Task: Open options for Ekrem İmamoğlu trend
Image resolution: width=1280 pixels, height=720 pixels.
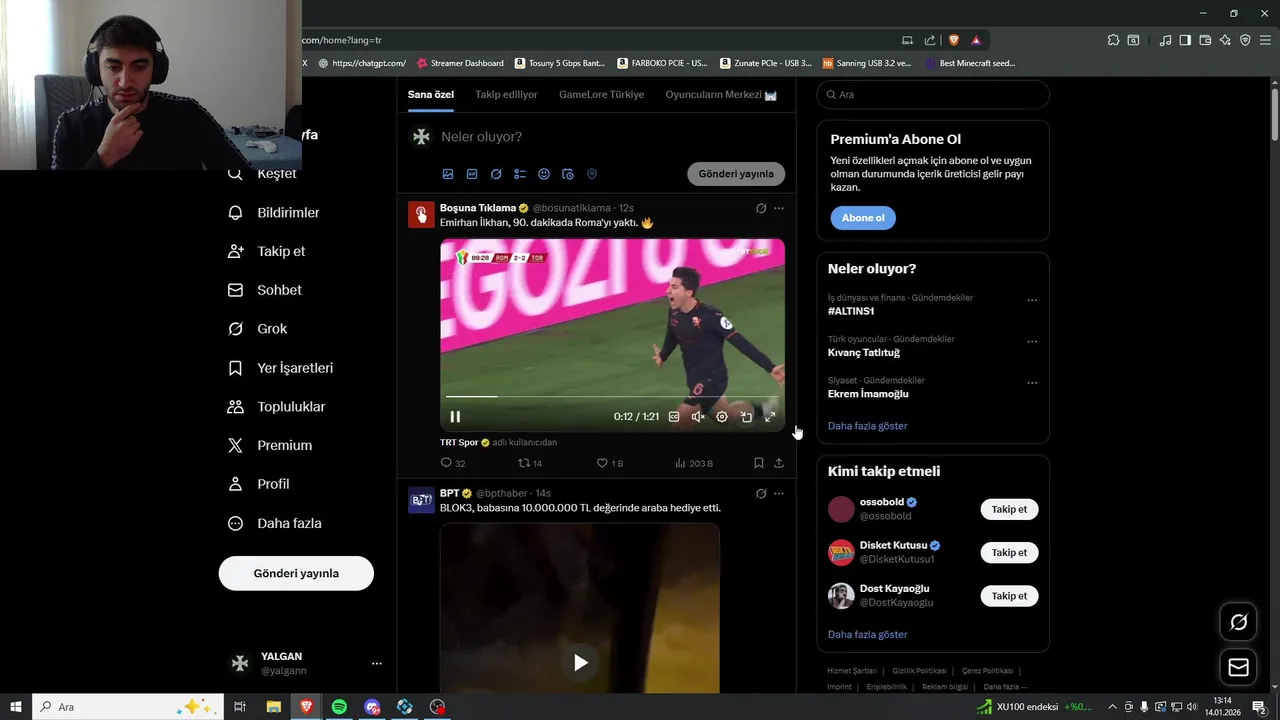Action: (1032, 383)
